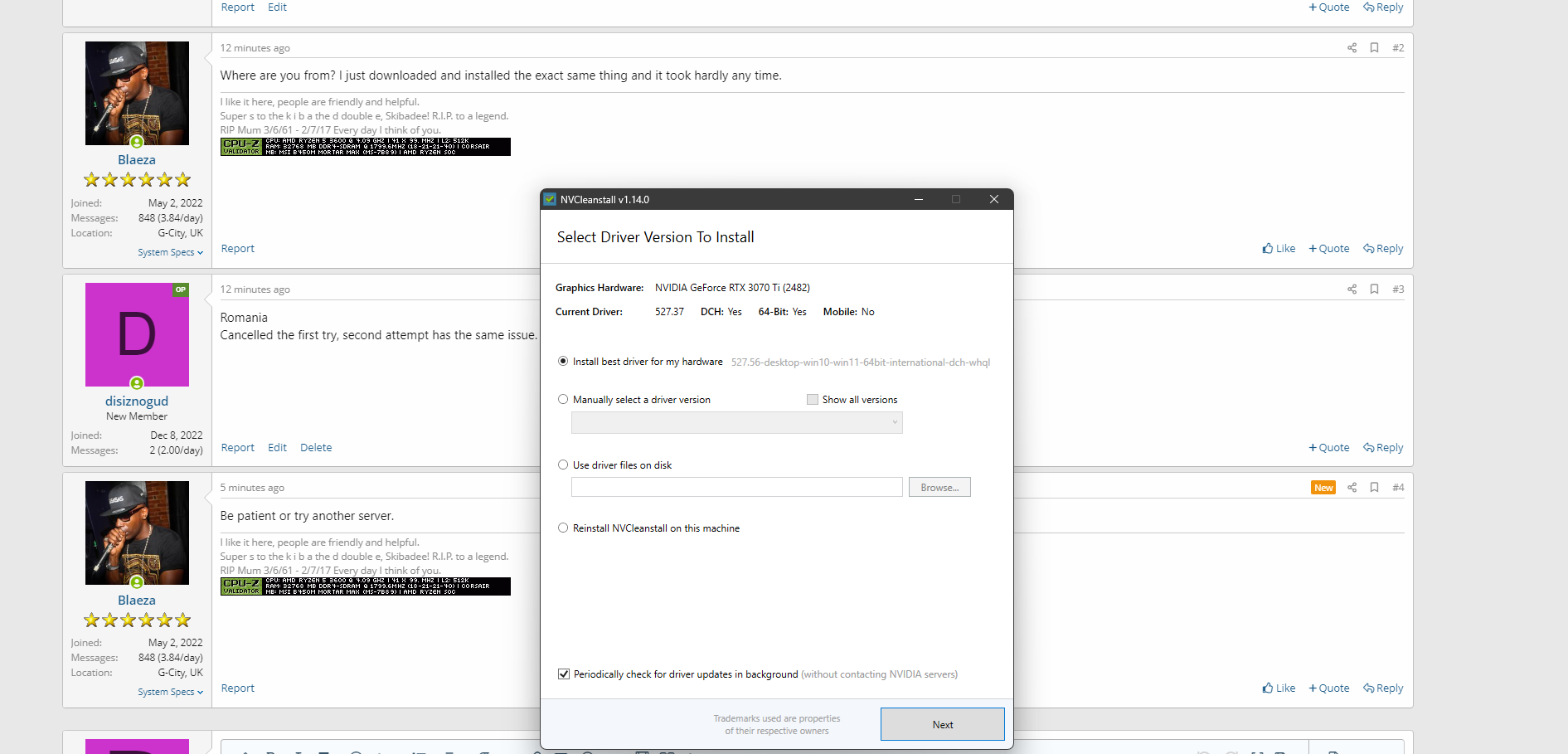Edit post #3

(x=277, y=448)
